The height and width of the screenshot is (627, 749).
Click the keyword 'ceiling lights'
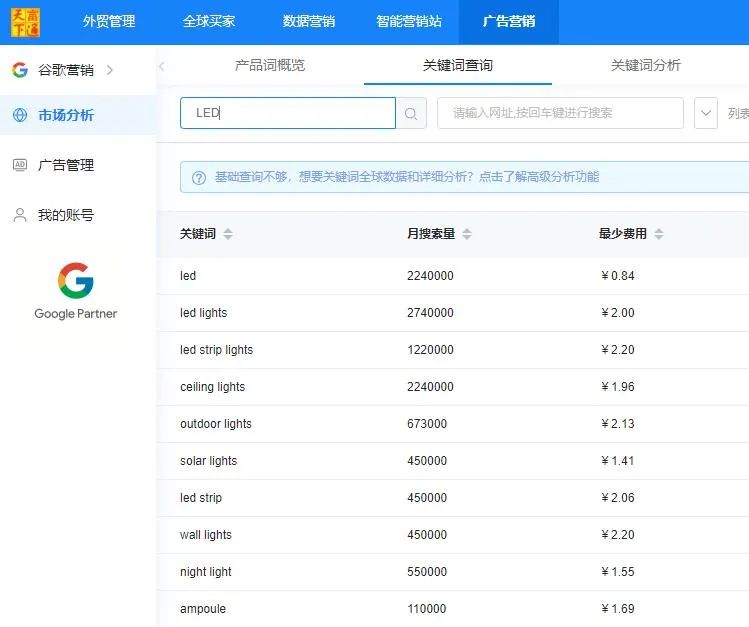tap(213, 387)
